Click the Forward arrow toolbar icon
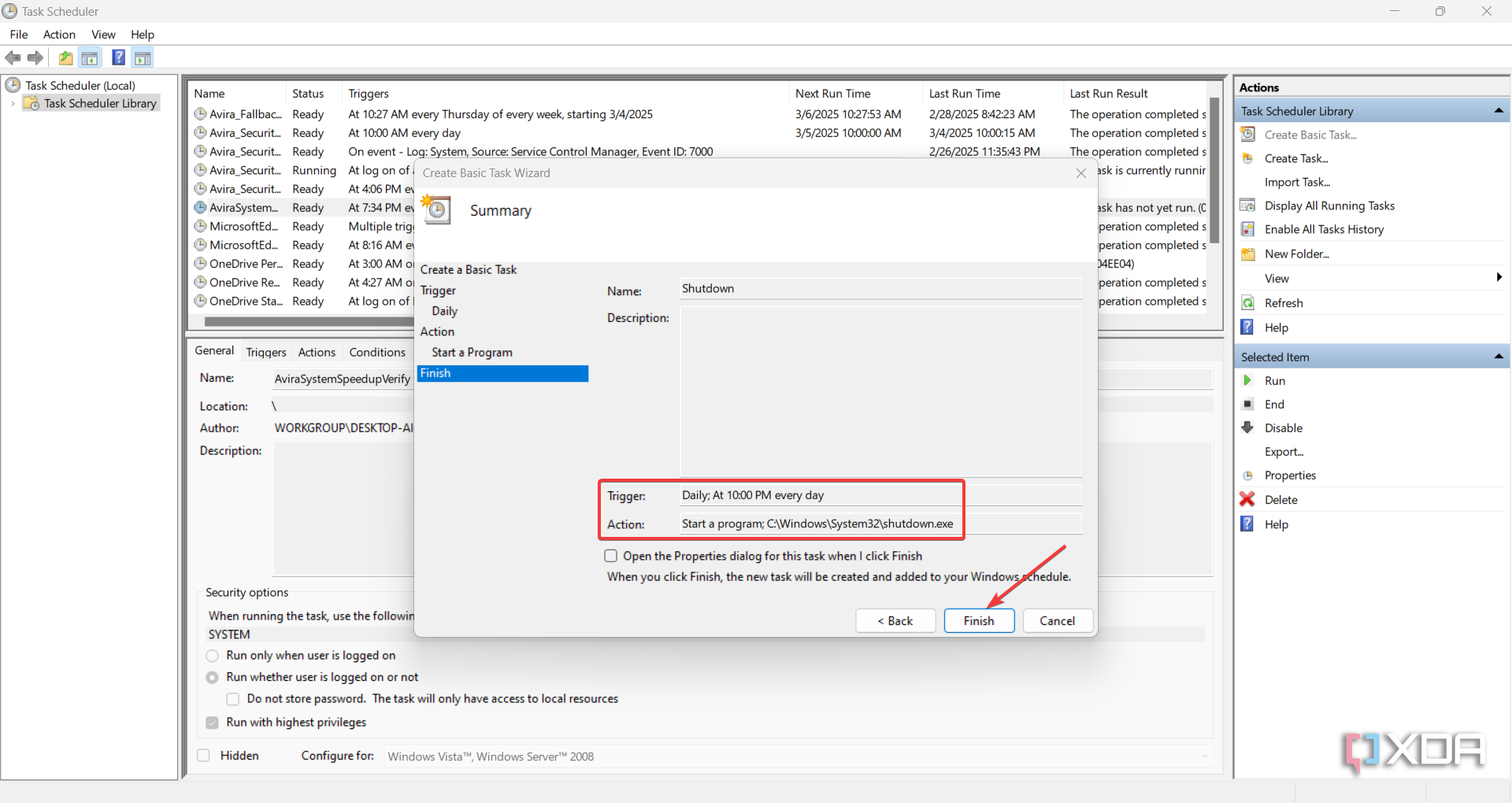Screen dimensions: 1512x803 point(35,57)
